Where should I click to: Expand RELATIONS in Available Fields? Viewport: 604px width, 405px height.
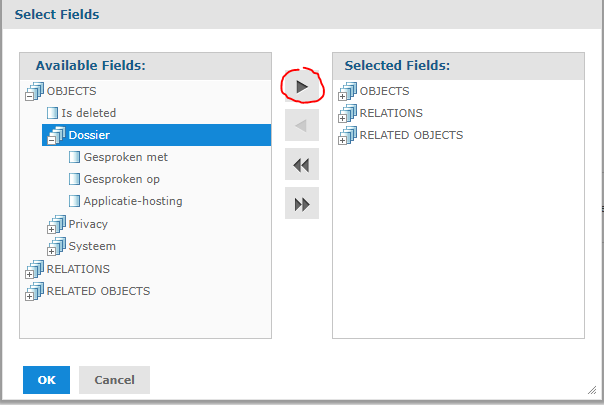pyautogui.click(x=29, y=274)
